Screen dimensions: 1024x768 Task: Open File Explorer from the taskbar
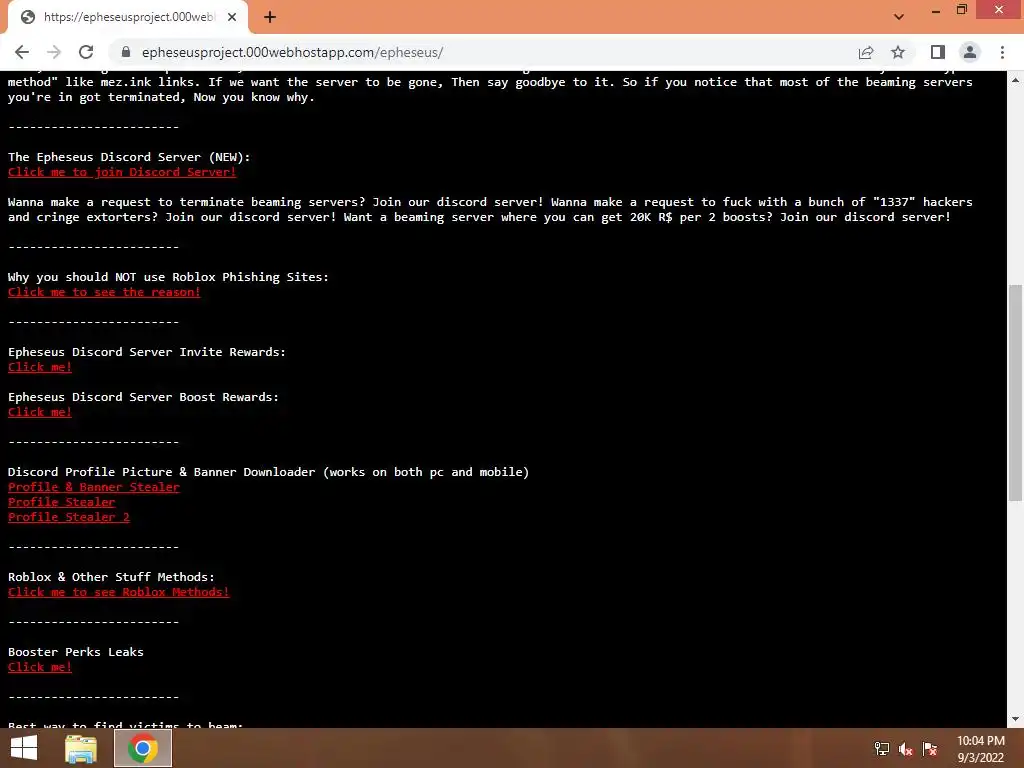81,748
